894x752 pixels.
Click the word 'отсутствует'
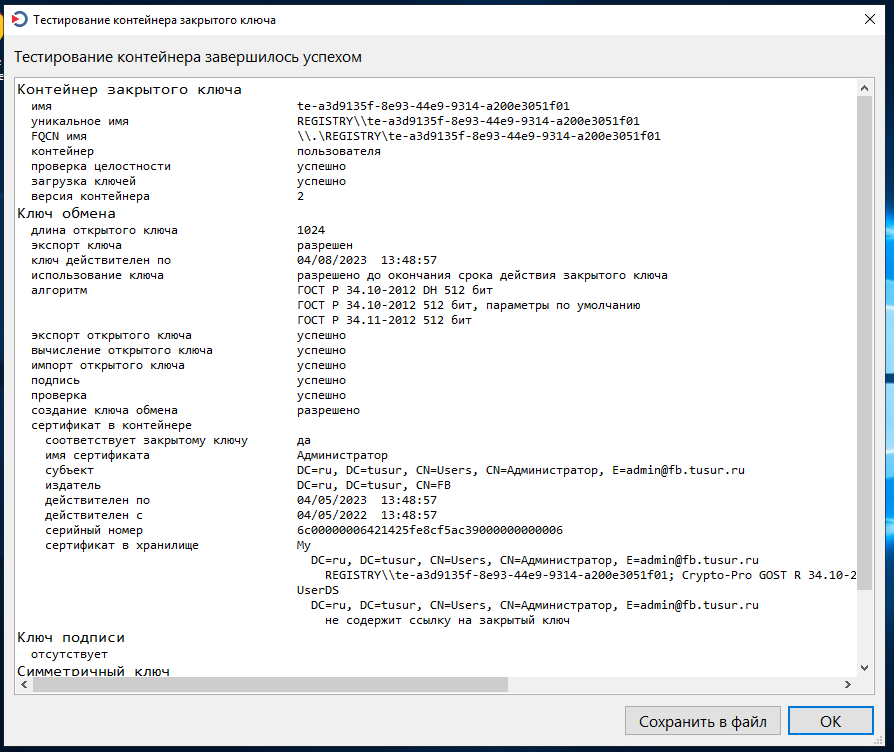click(x=69, y=654)
